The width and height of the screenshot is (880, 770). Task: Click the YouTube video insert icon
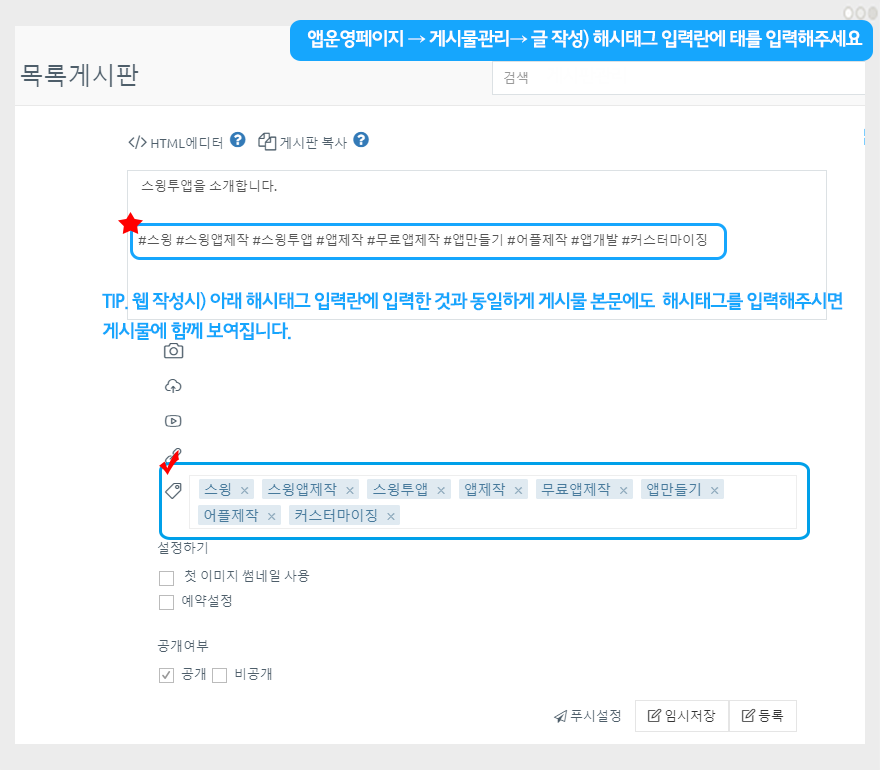(x=173, y=421)
